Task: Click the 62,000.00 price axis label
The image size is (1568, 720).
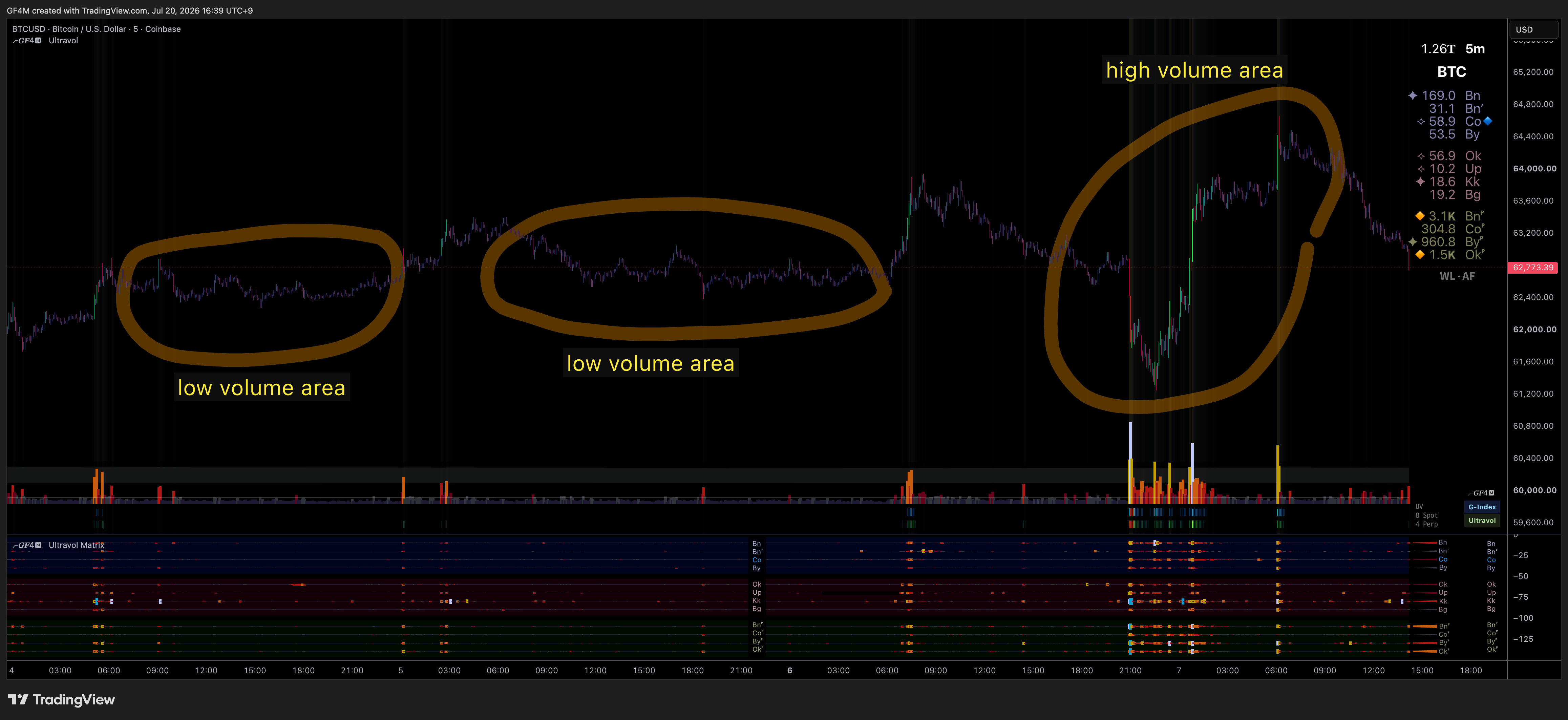Action: (x=1534, y=329)
